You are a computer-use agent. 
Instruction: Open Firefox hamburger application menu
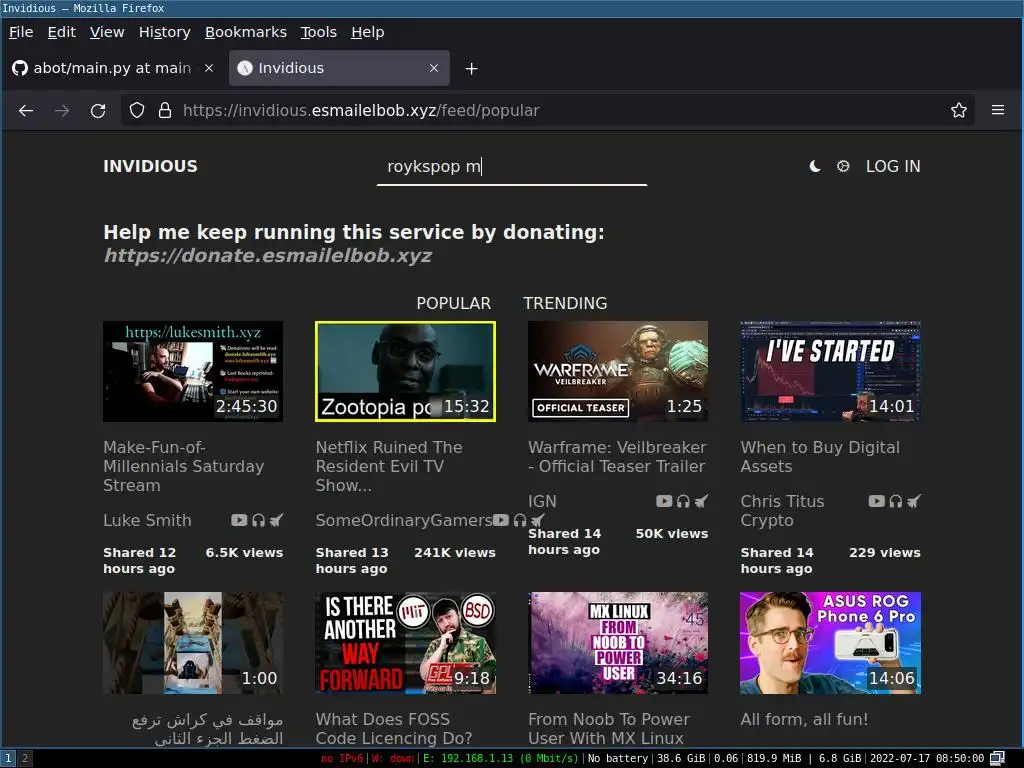coord(998,110)
